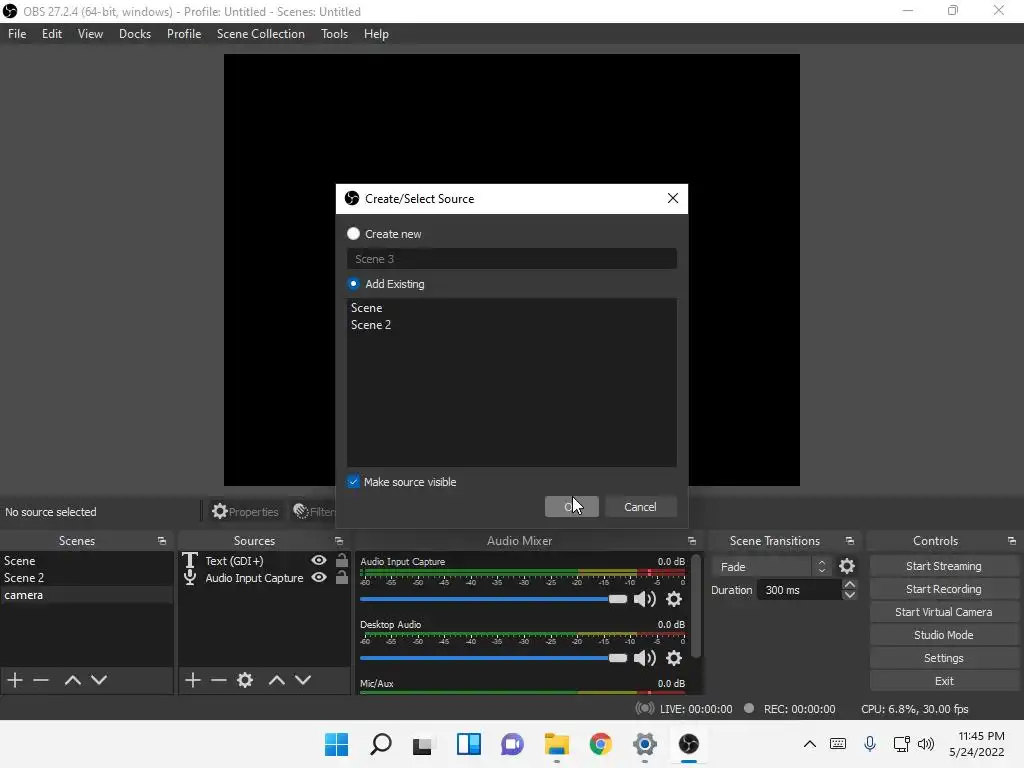Move scene down in the Scenes list
This screenshot has width=1024, height=768.
coord(99,680)
